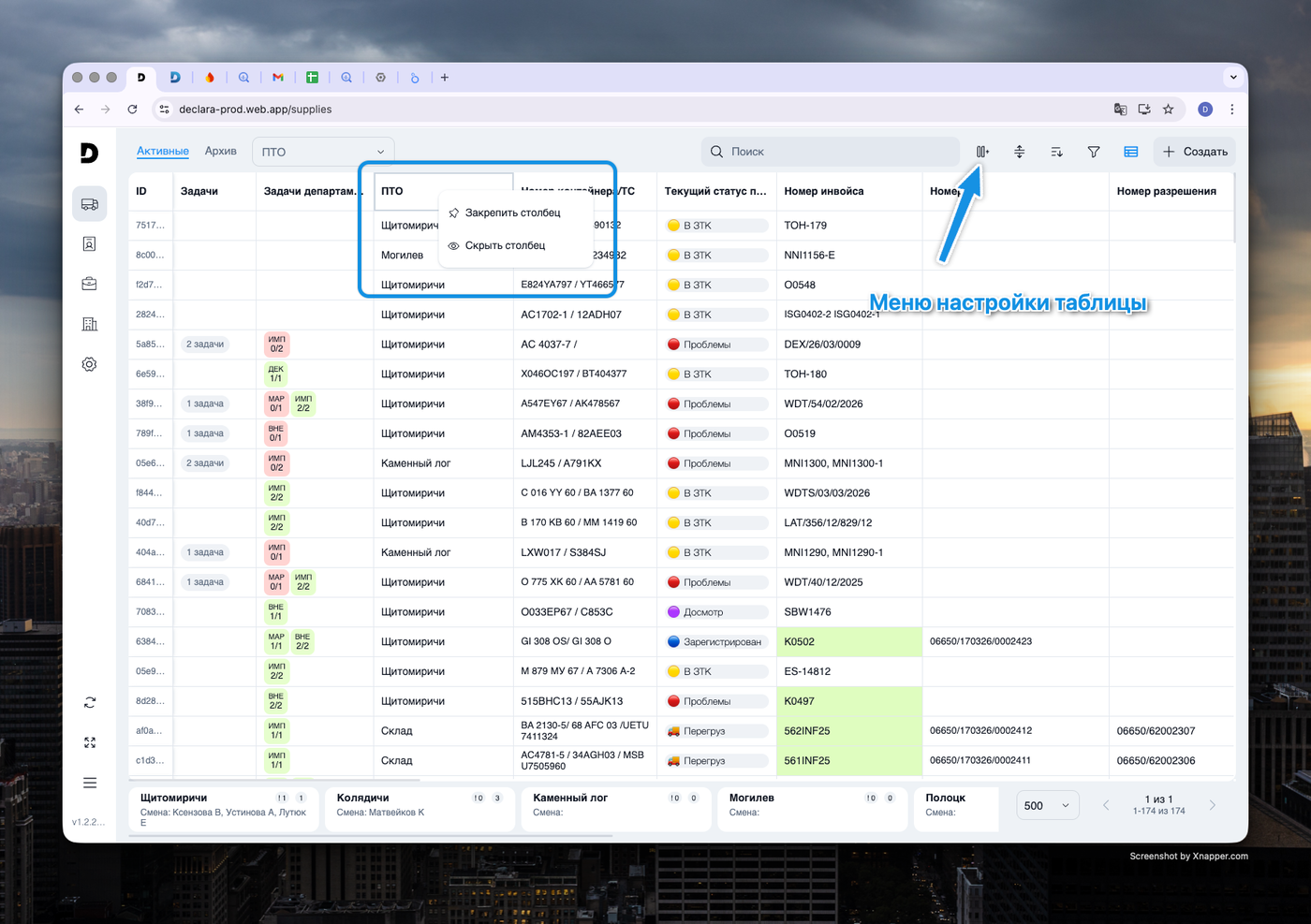
Task: Select the Колядичи shift card
Action: 420,809
